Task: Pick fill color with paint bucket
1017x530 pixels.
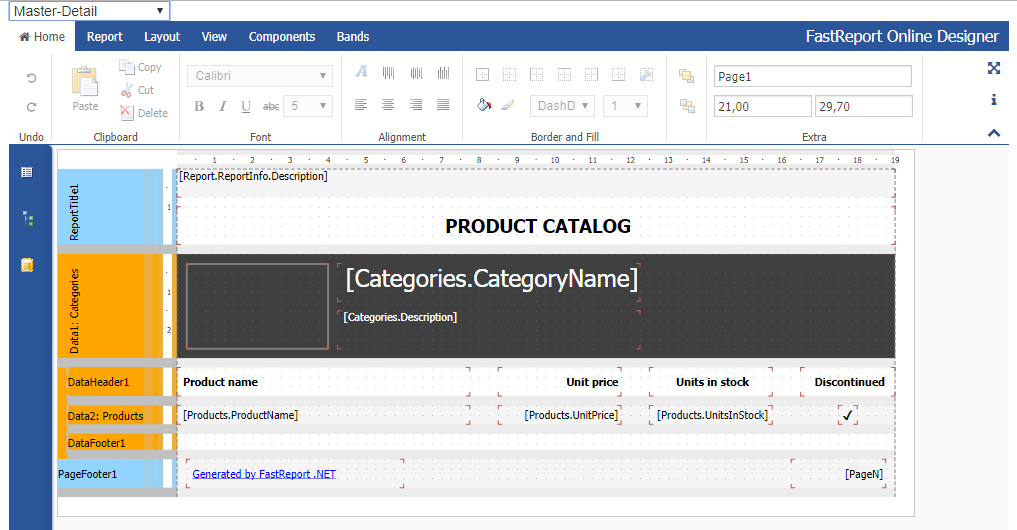Action: click(484, 104)
